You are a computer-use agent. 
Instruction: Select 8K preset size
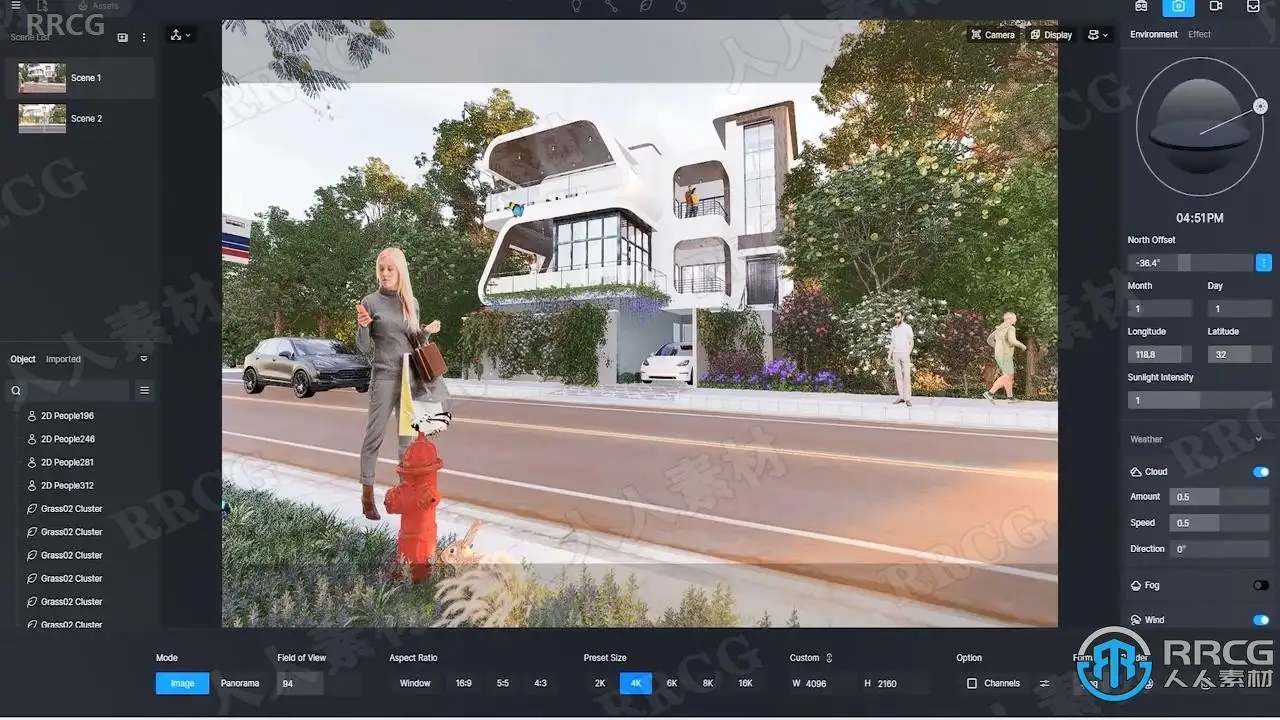708,684
